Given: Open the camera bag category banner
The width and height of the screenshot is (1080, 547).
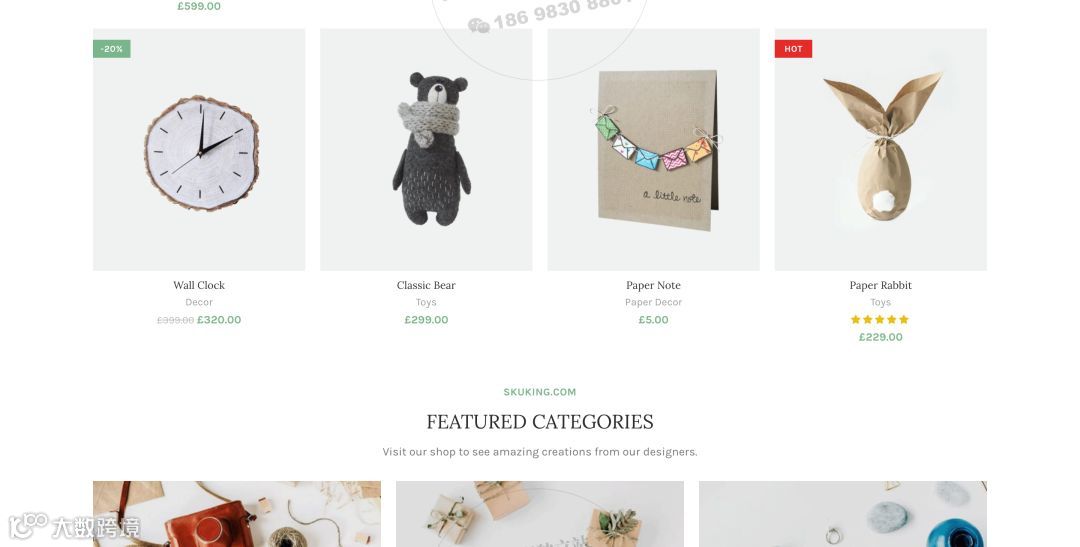Looking at the screenshot, I should pos(237,514).
